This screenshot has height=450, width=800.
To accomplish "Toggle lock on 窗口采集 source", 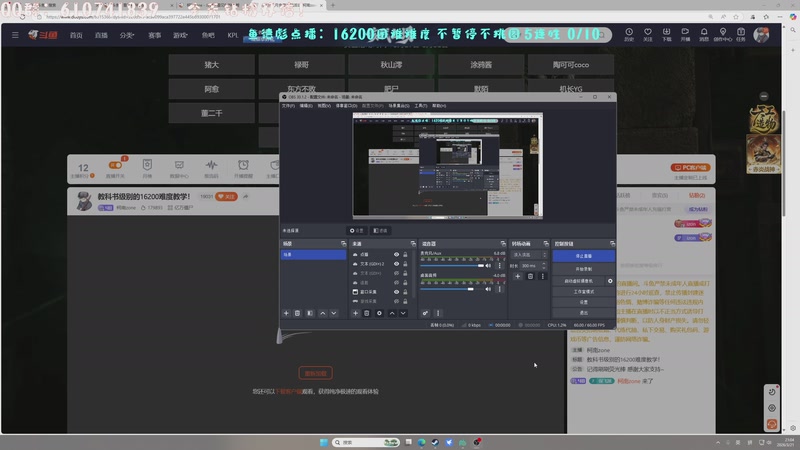I will tap(406, 292).
